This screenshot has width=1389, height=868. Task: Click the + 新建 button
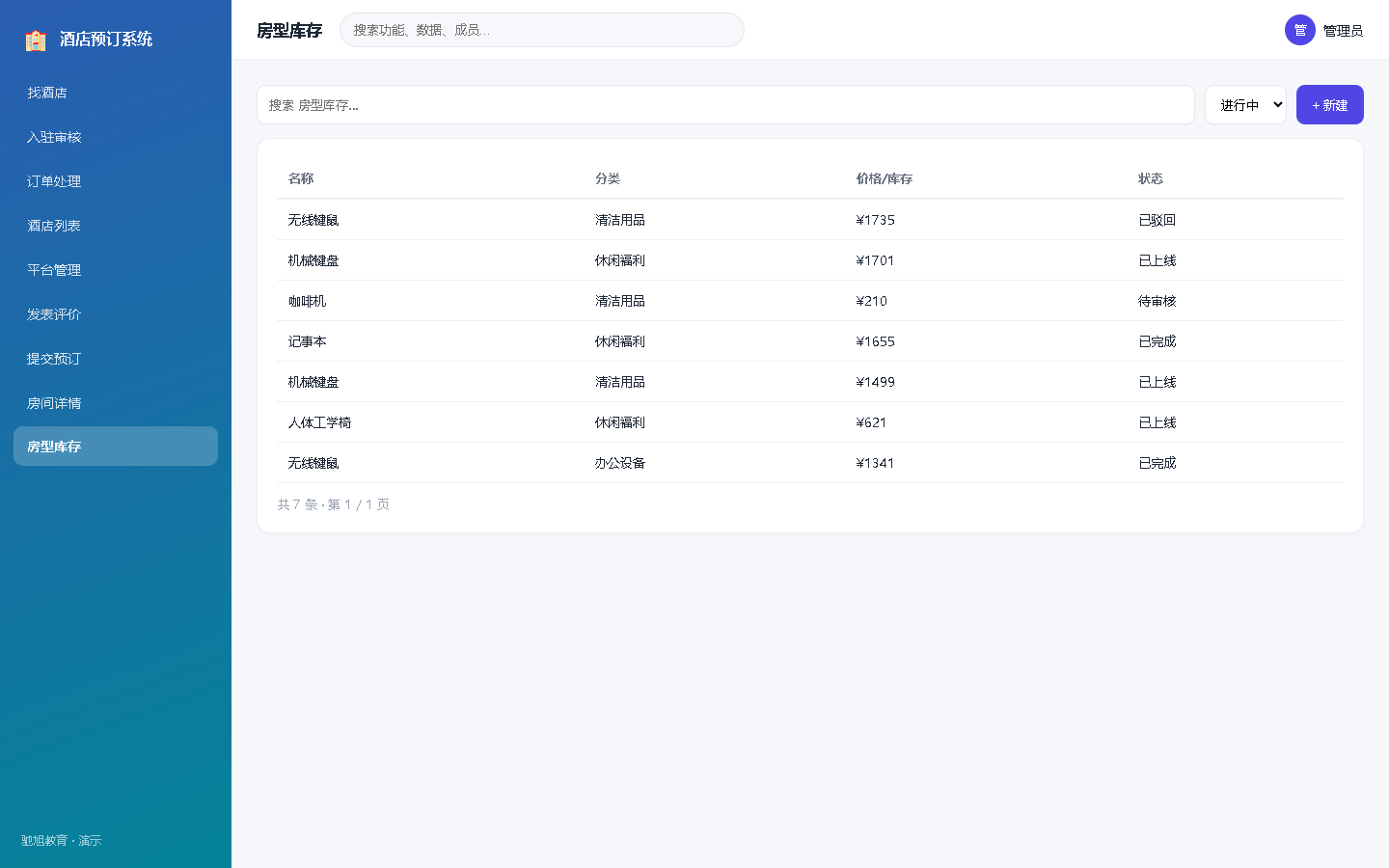pyautogui.click(x=1329, y=105)
